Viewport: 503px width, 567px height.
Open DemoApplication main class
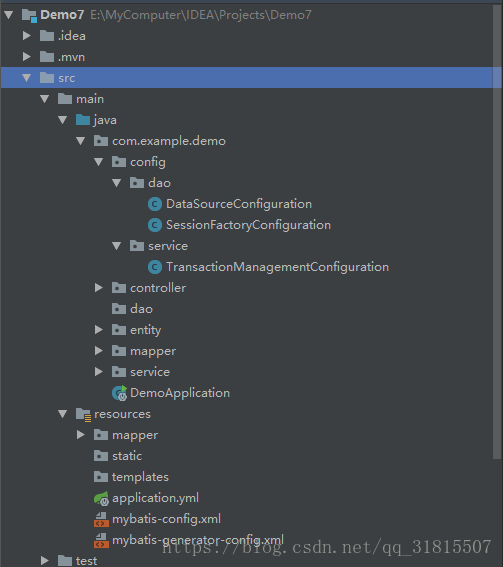pos(180,393)
